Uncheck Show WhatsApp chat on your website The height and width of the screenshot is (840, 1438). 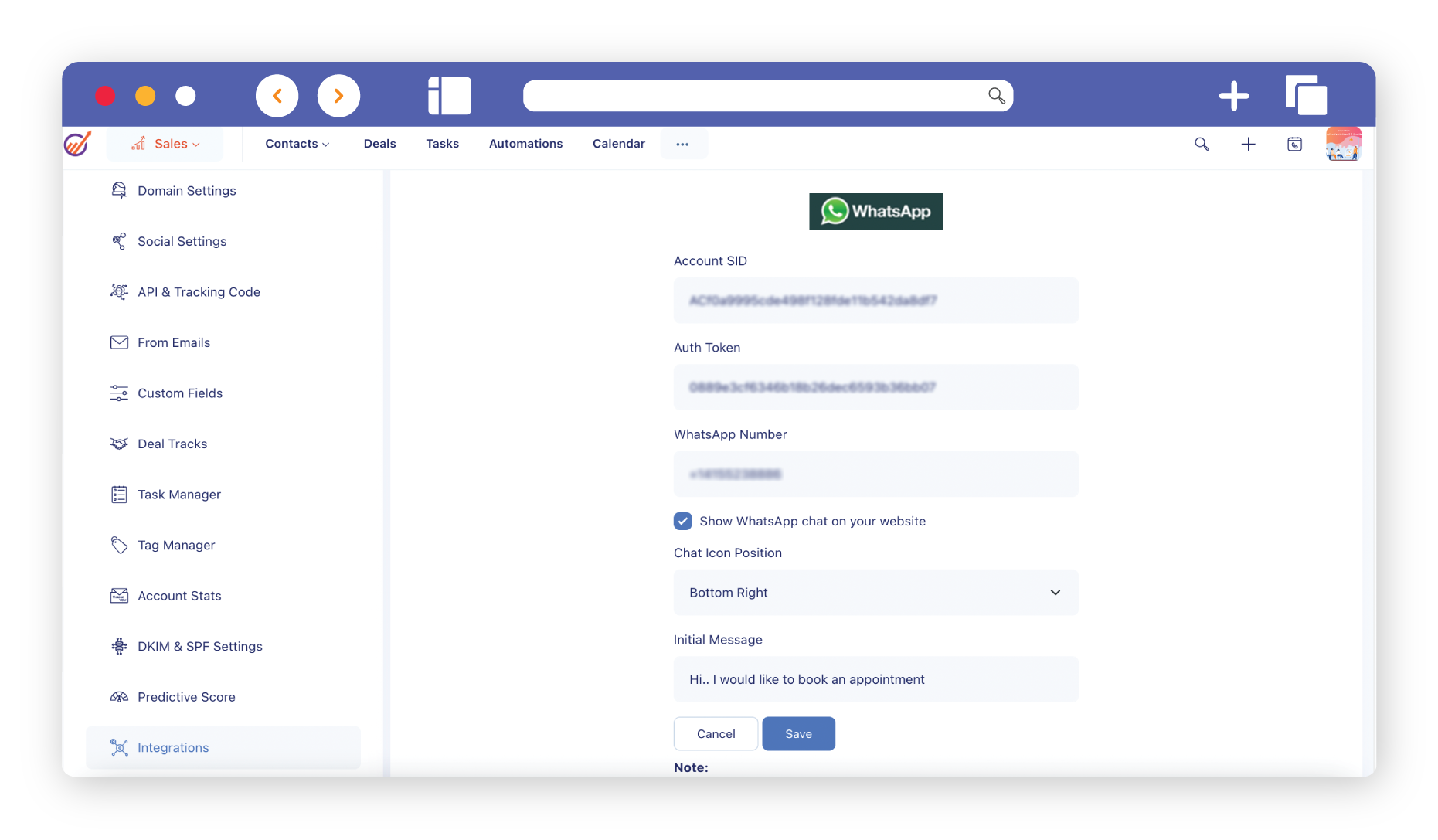coord(683,522)
